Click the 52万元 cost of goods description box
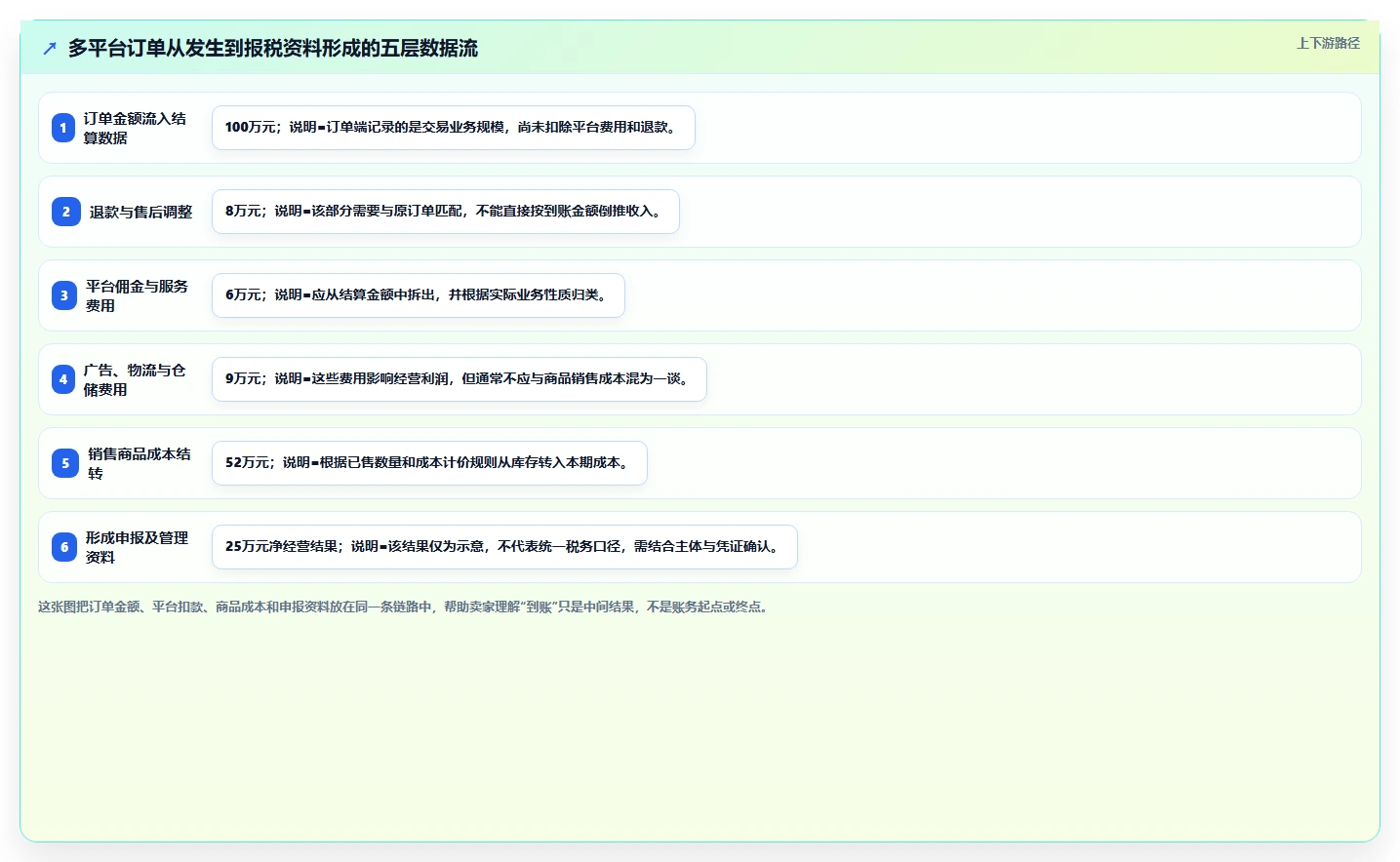Viewport: 1400px width, 862px height. [x=429, y=463]
